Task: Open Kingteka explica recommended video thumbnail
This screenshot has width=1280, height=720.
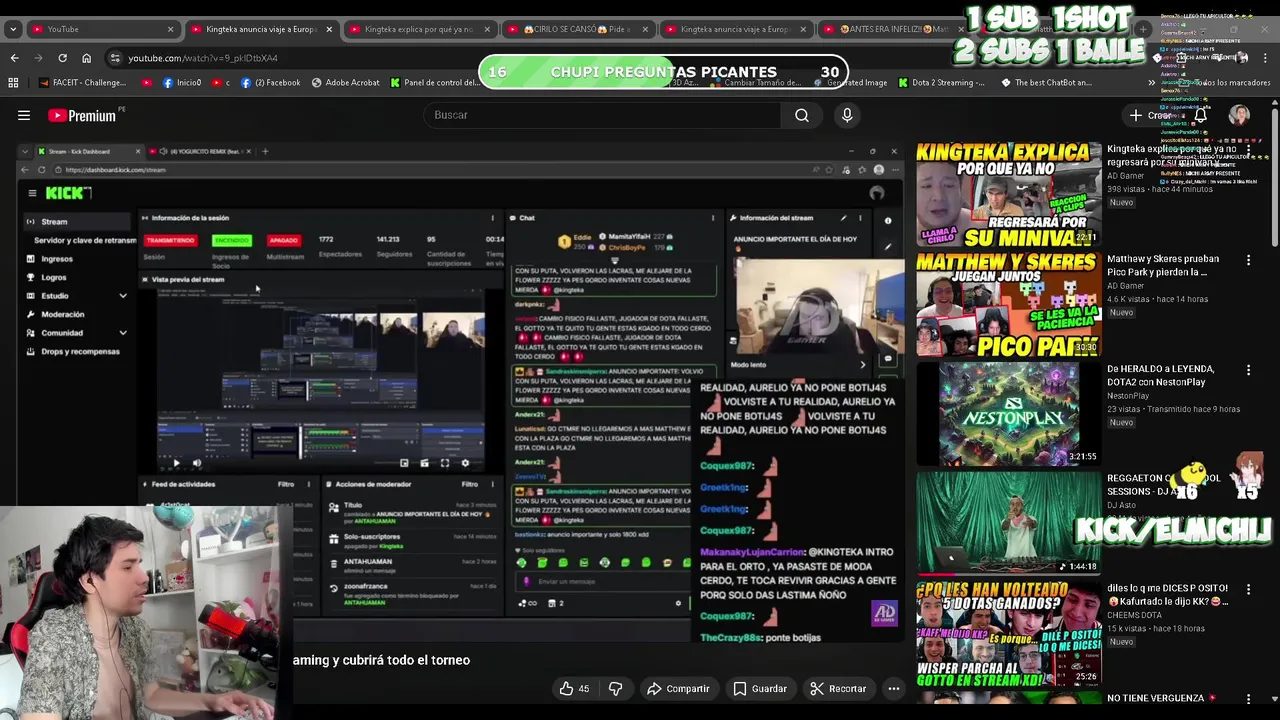Action: click(1008, 194)
